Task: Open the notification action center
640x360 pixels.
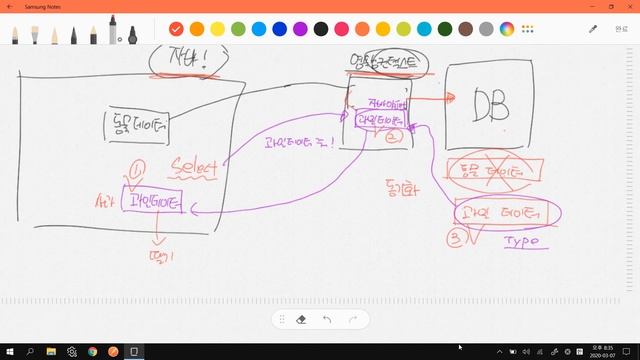Action: [x=627, y=351]
